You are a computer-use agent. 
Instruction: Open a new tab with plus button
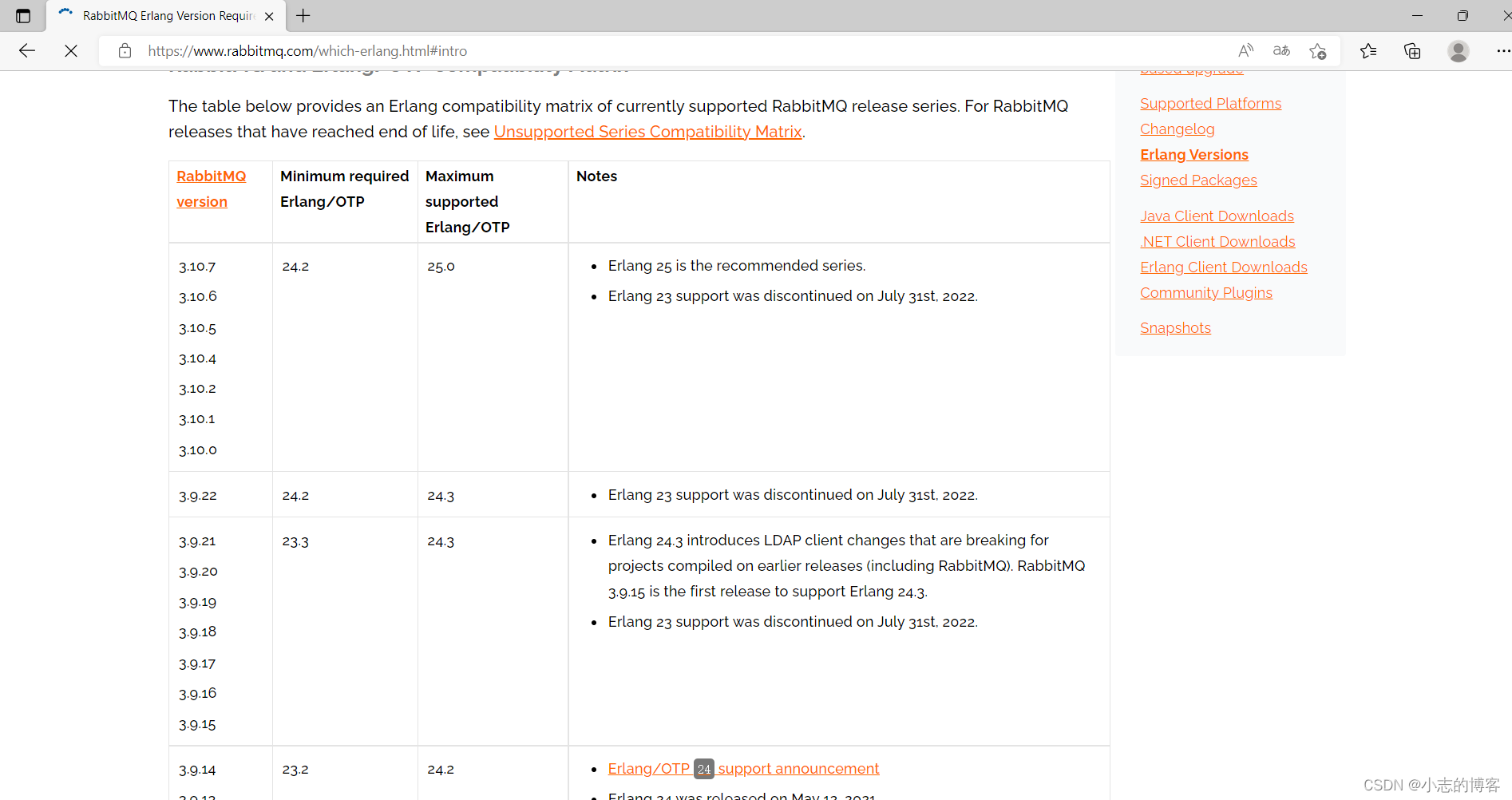click(x=303, y=16)
